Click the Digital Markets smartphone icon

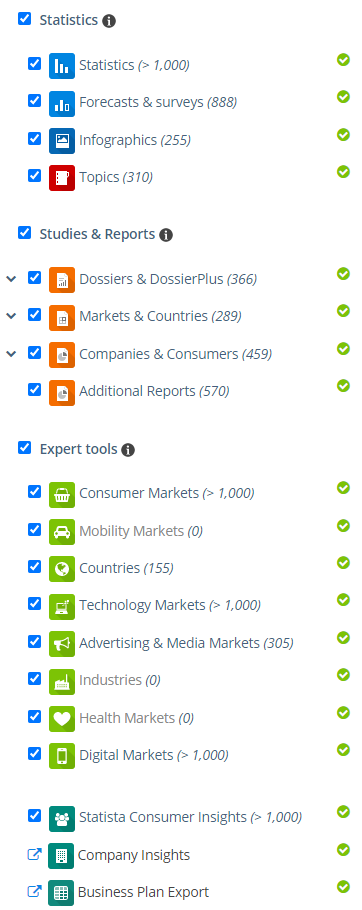(61, 756)
